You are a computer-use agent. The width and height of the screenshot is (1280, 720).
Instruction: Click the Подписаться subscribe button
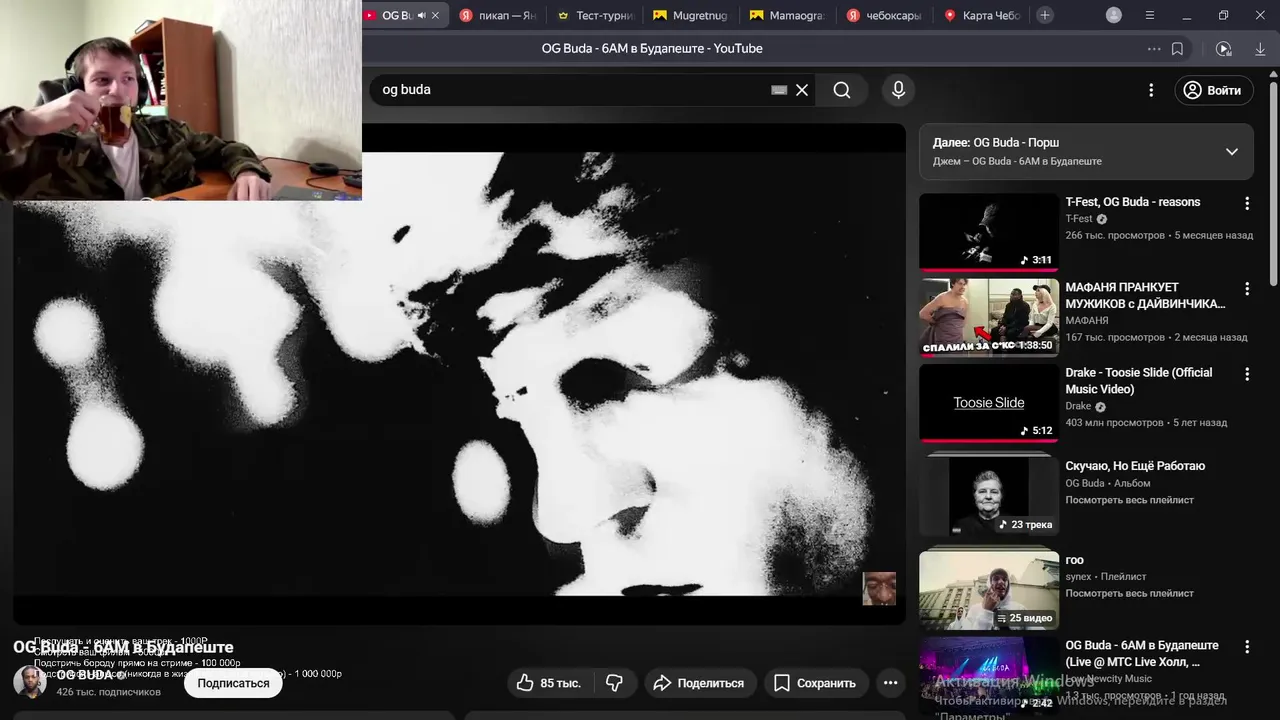tap(233, 683)
